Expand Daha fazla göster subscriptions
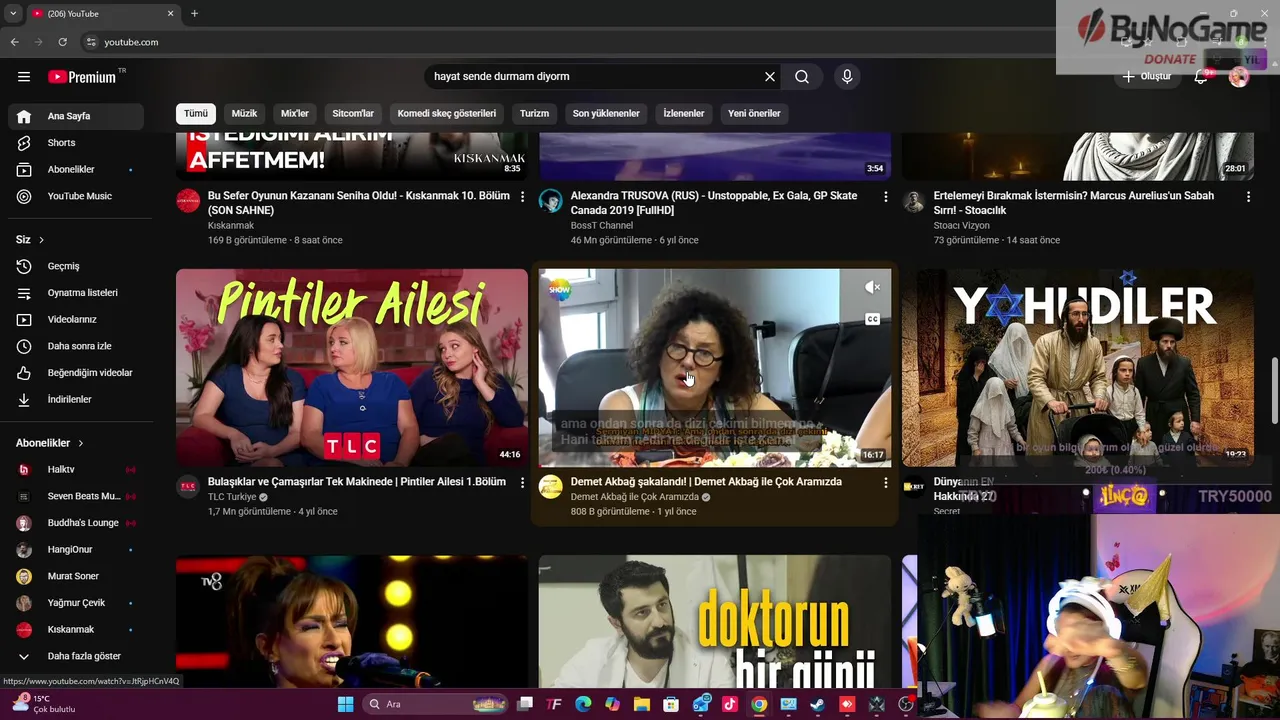Image resolution: width=1280 pixels, height=720 pixels. click(76, 656)
